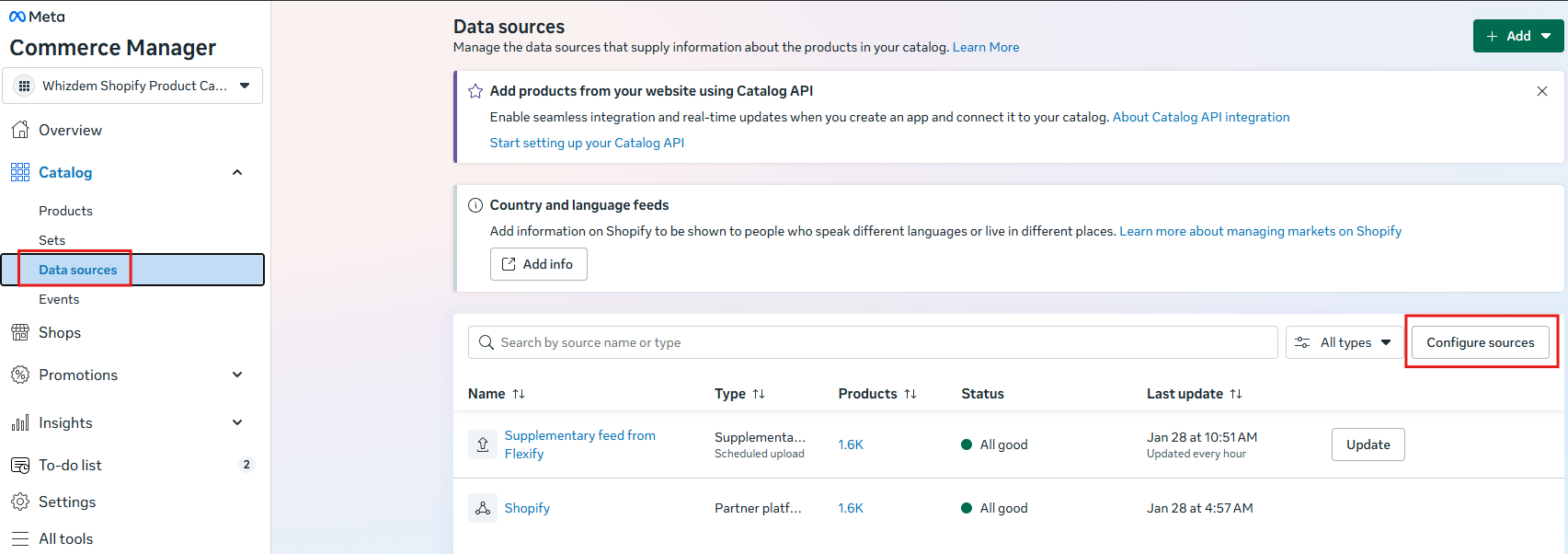This screenshot has height=554, width=1568.
Task: Open Shops in sidebar
Action: tap(60, 332)
